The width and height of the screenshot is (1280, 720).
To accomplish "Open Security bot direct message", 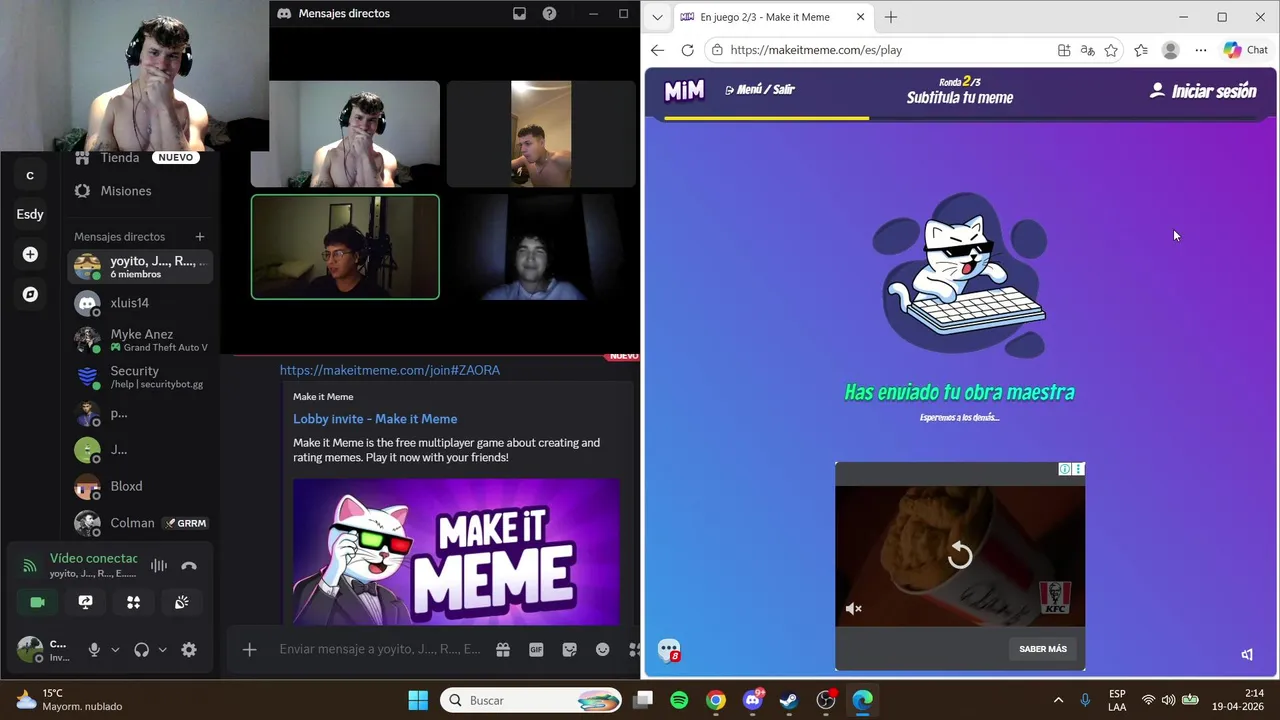I will coord(140,377).
